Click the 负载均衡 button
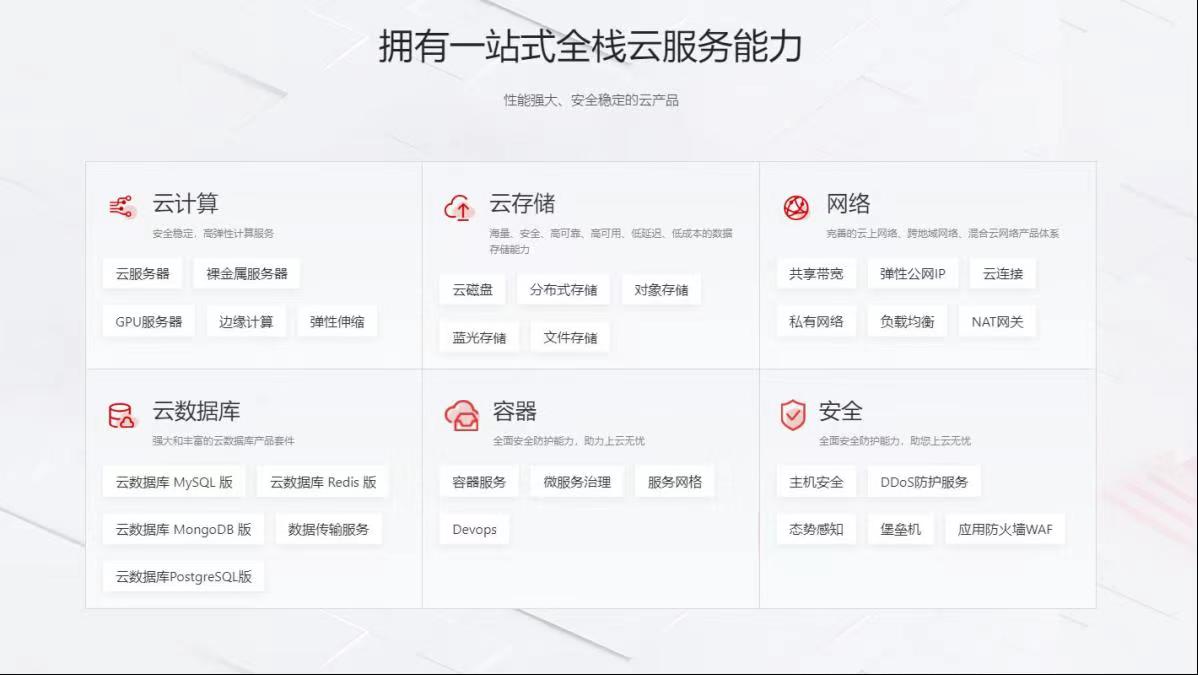 click(907, 322)
